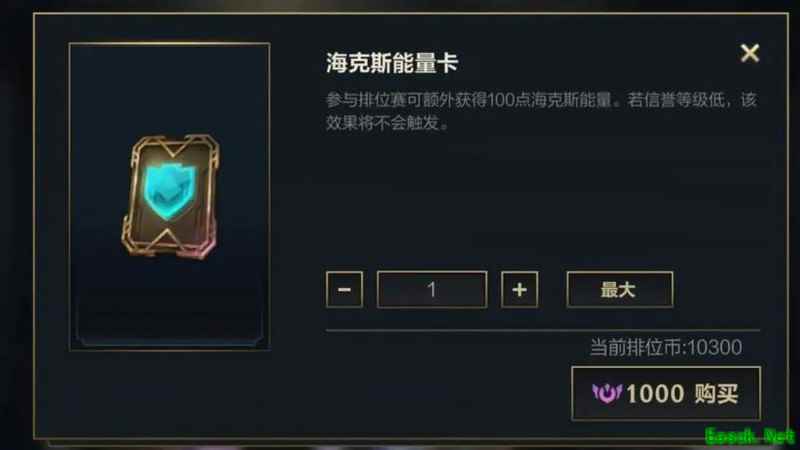Set quantity to maximum with 最大

coord(619,290)
